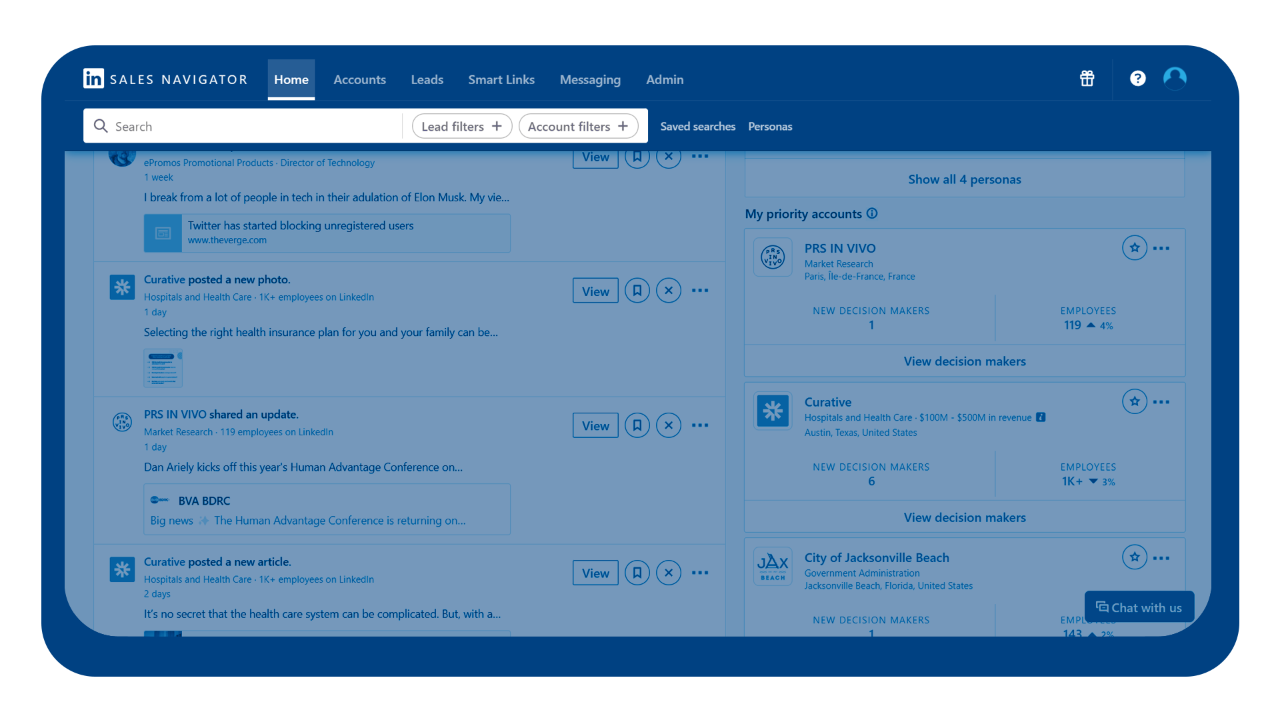Click PRS IN VIVO employees count 119

[1073, 325]
